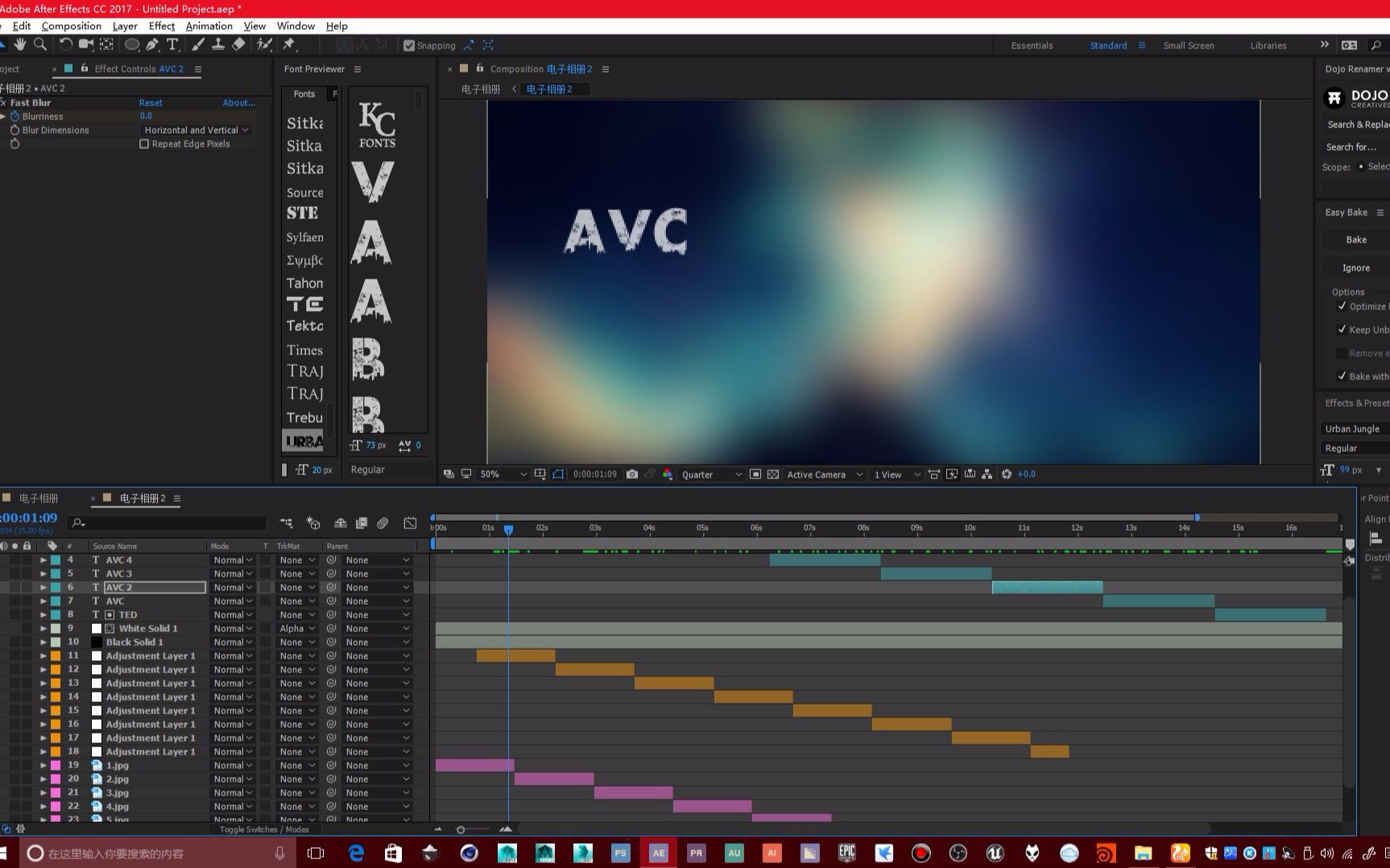
Task: Select the Hand tool
Action: (x=19, y=45)
